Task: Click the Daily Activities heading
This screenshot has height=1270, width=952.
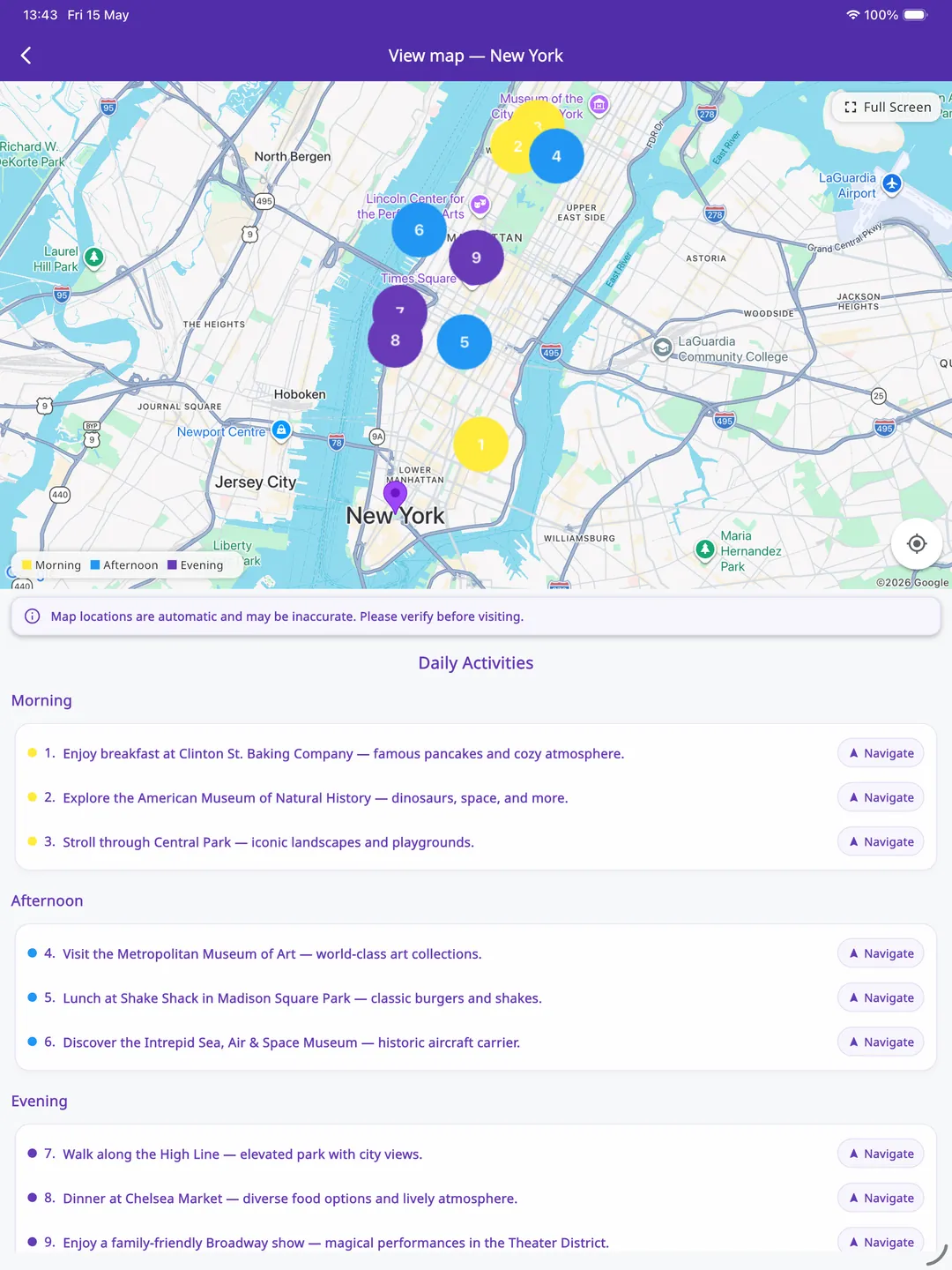Action: pyautogui.click(x=476, y=663)
